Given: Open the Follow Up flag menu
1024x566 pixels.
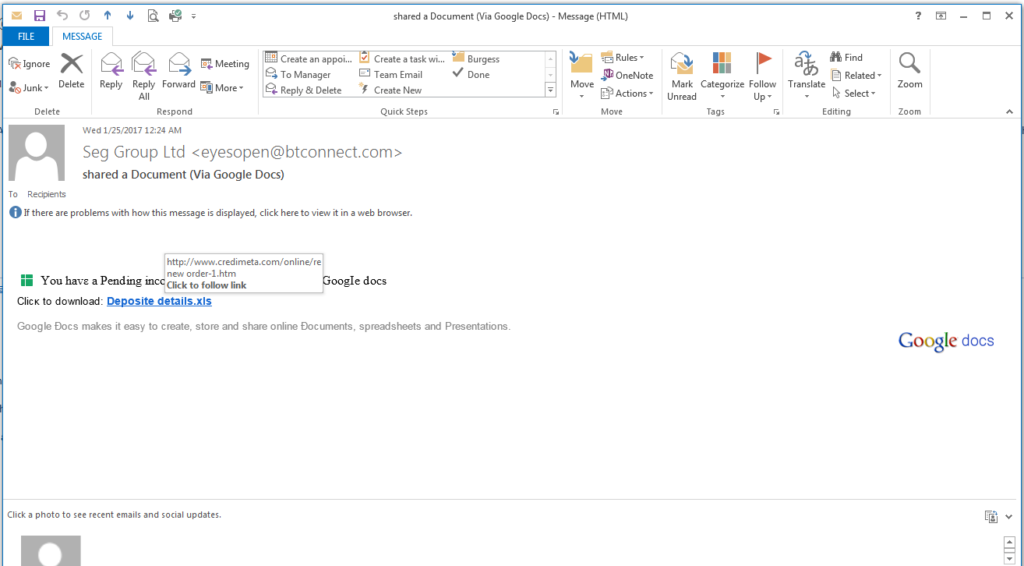Looking at the screenshot, I should point(762,76).
